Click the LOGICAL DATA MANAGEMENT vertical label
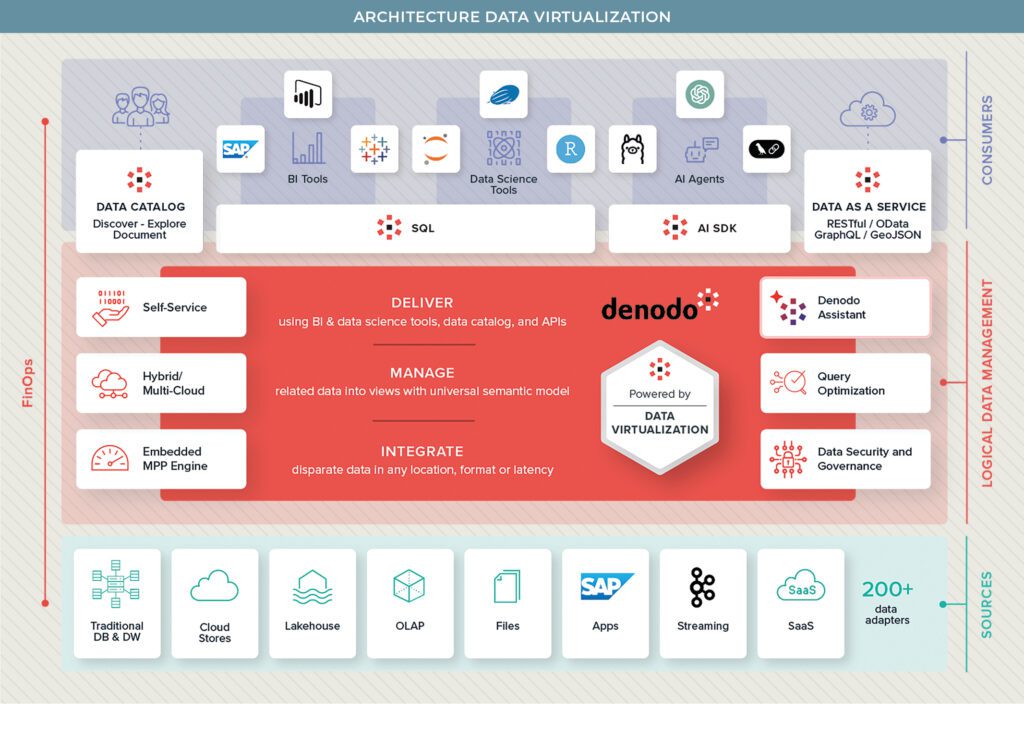Screen dimensions: 1024x734 coord(987,383)
